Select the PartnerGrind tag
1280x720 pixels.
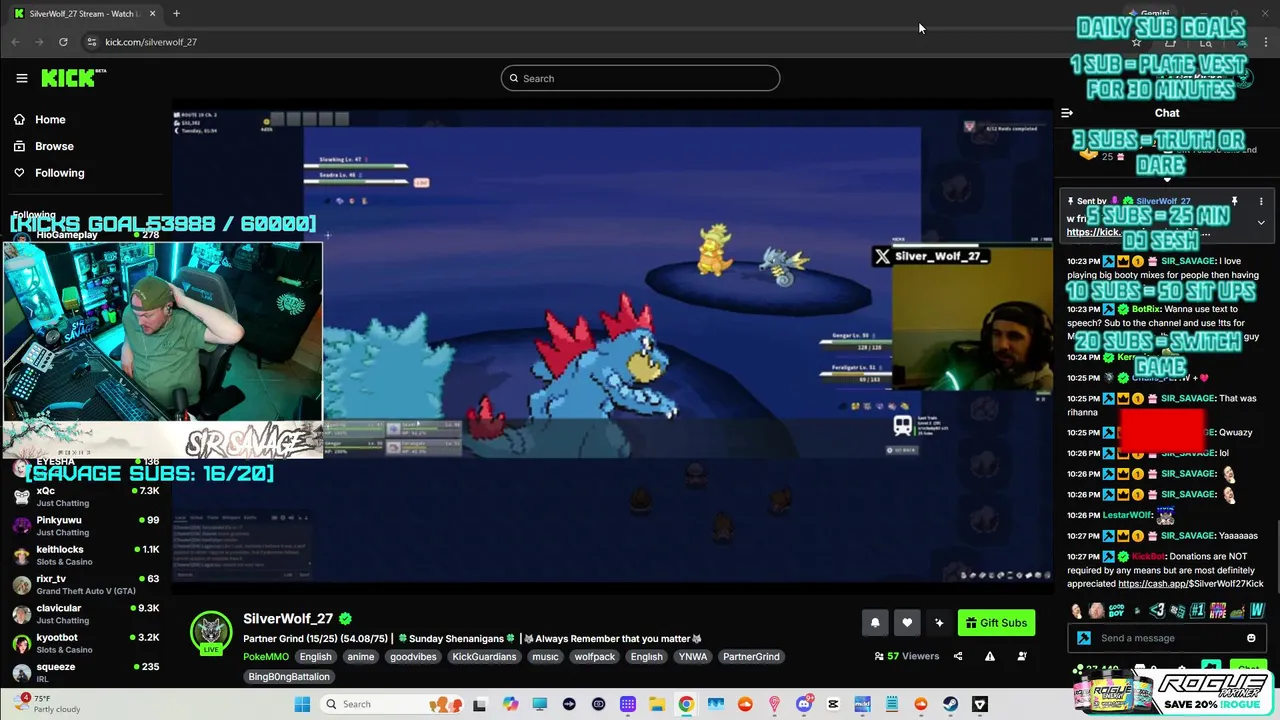[x=751, y=657]
